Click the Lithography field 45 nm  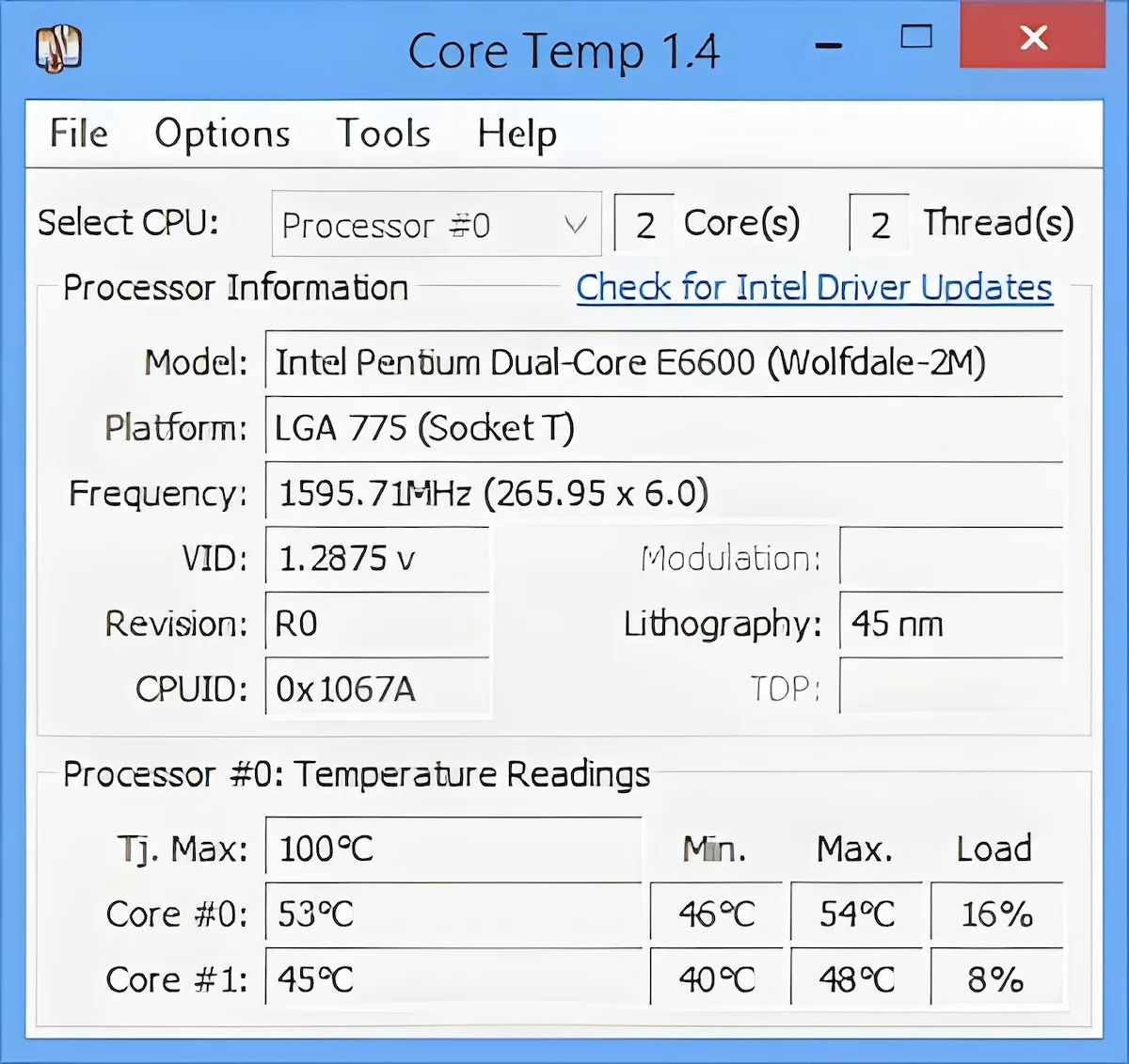click(950, 625)
